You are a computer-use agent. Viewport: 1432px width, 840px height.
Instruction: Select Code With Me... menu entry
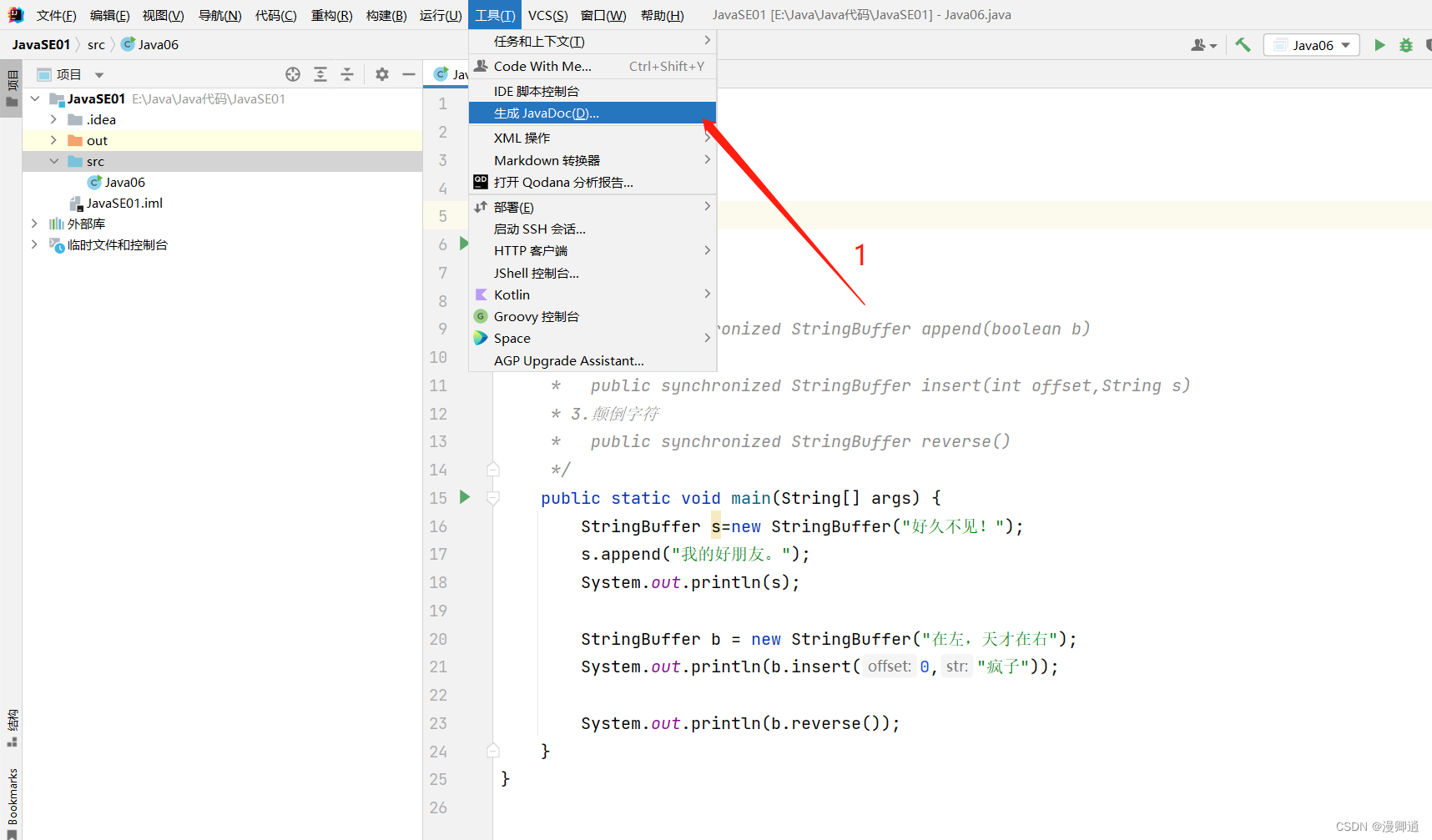592,66
